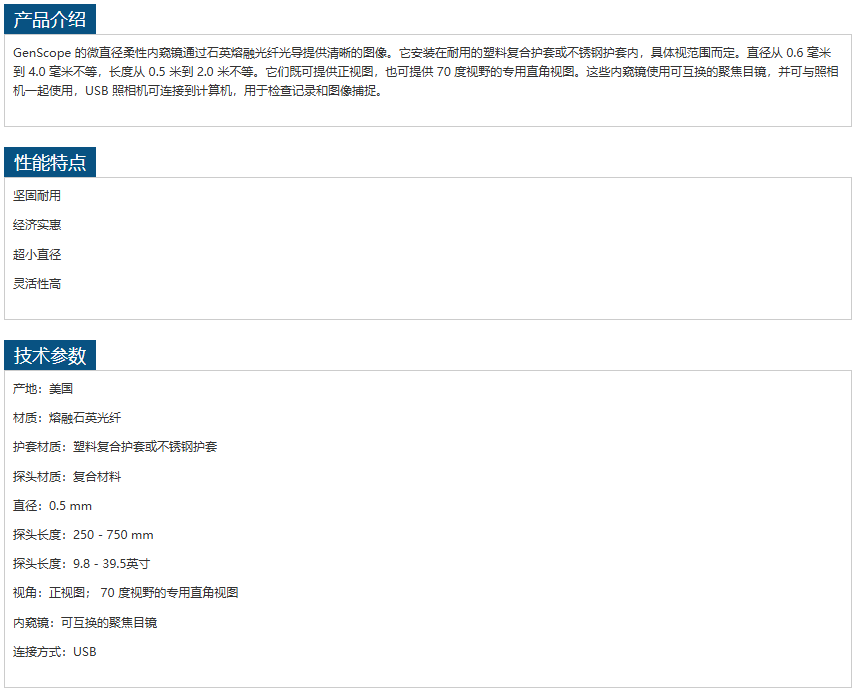Image resolution: width=857 pixels, height=689 pixels.
Task: Select the 视角 viewing angle spec line
Action: click(x=125, y=593)
